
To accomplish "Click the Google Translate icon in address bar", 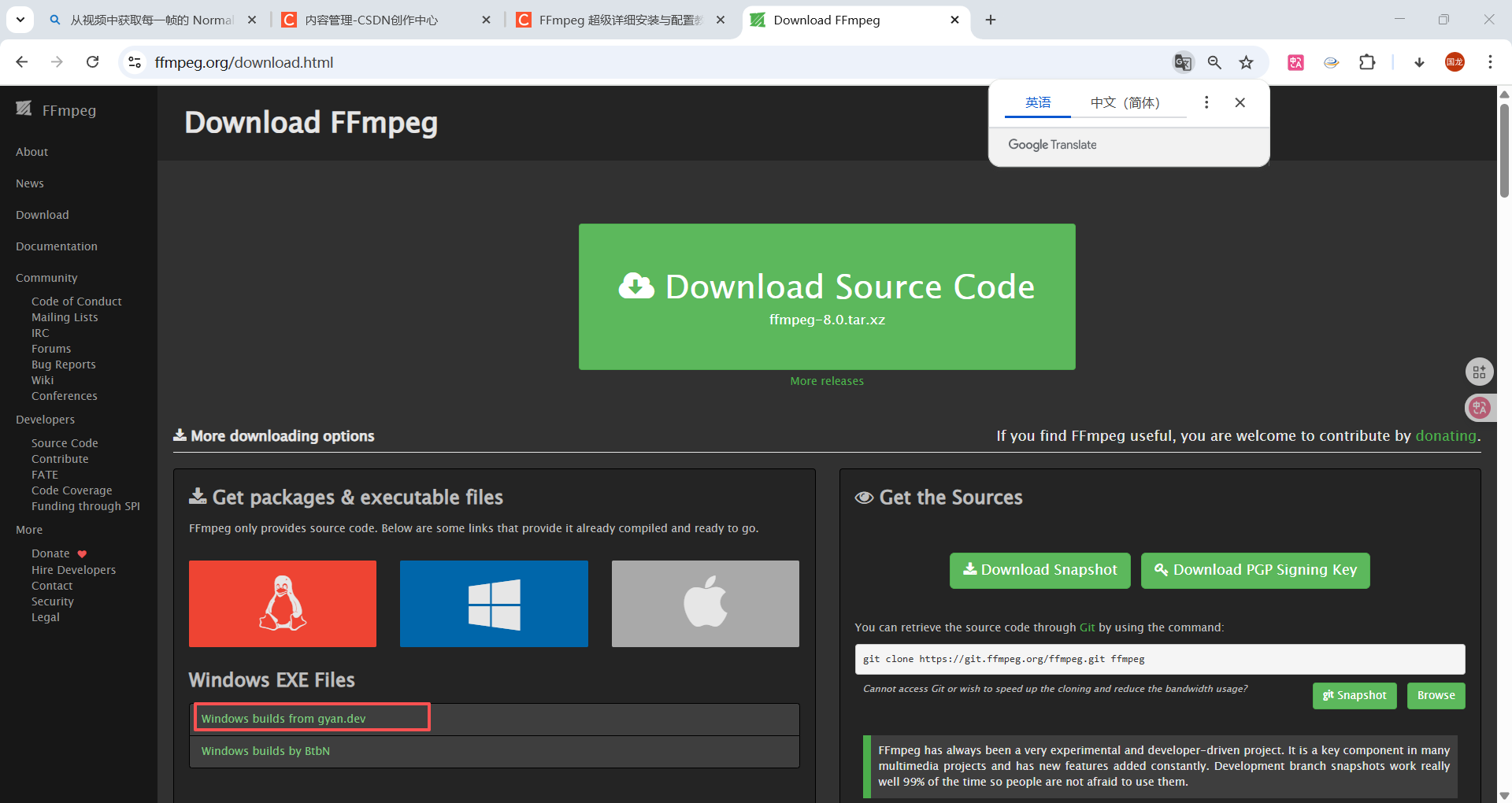I will [1183, 62].
